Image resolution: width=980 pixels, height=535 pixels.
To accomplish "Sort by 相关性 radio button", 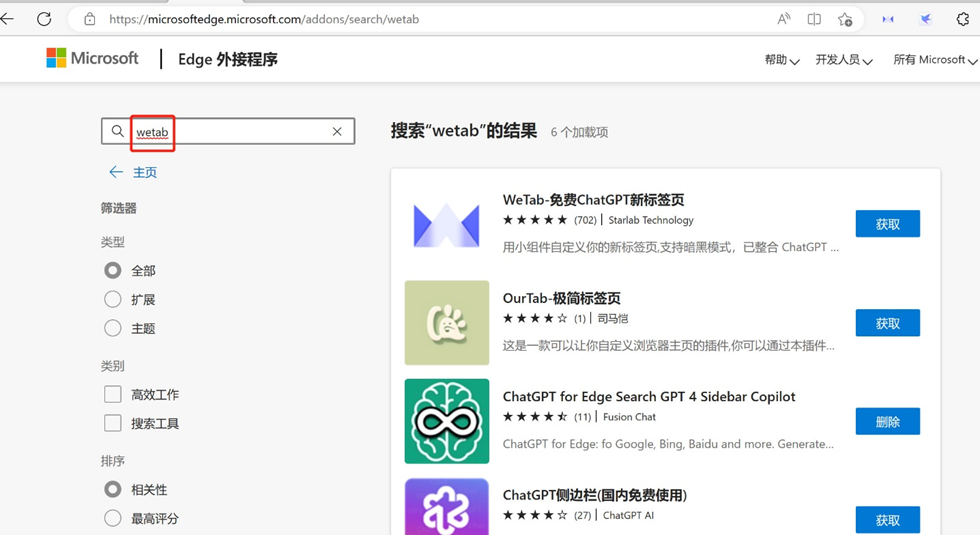I will point(112,489).
